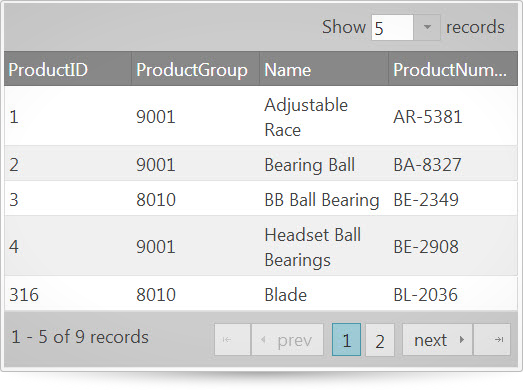Viewport: 523px width, 390px height.
Task: Click the Bearing Ball name cell
Action: 324,164
